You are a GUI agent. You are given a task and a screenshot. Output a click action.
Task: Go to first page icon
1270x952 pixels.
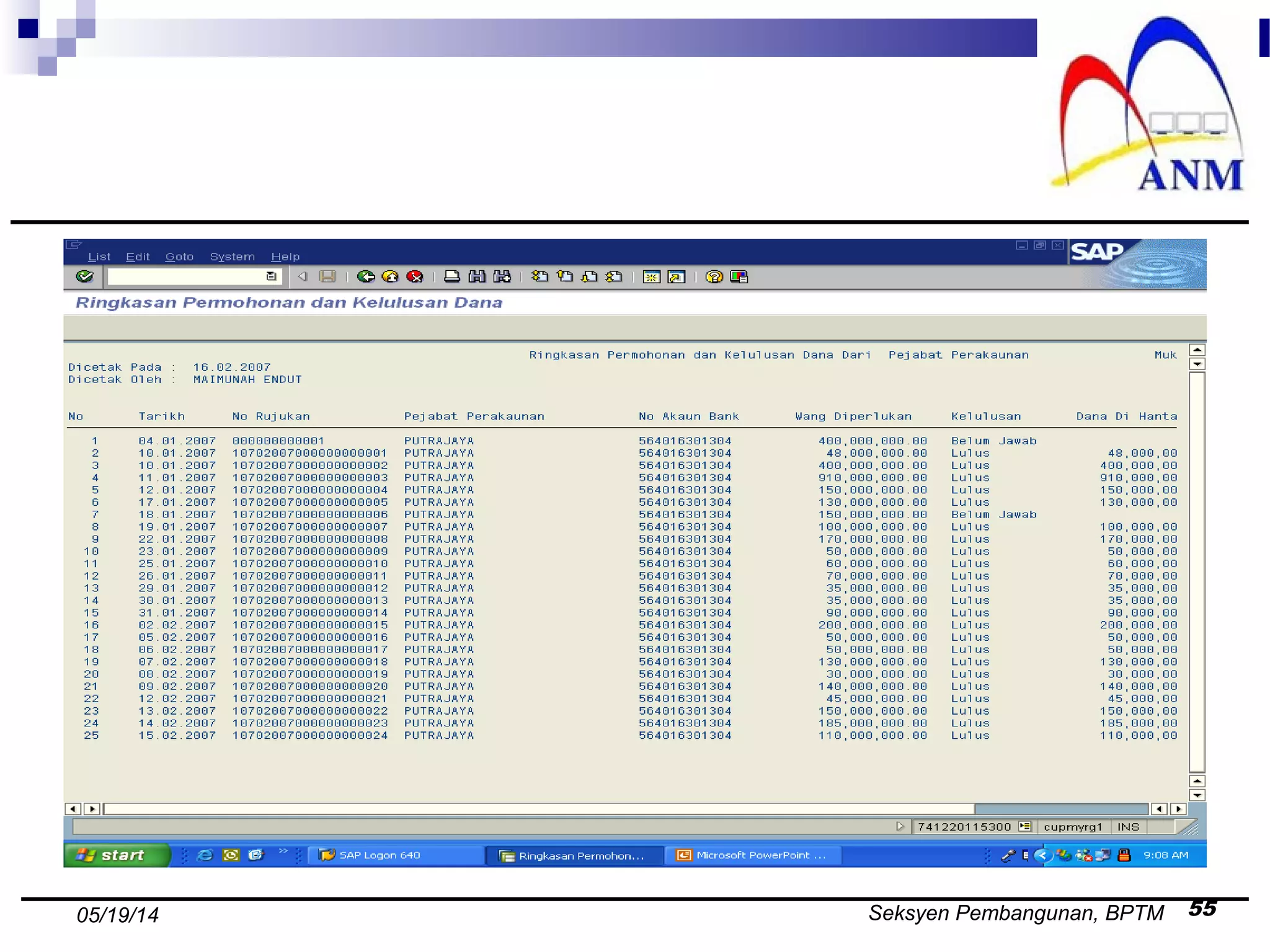(540, 276)
